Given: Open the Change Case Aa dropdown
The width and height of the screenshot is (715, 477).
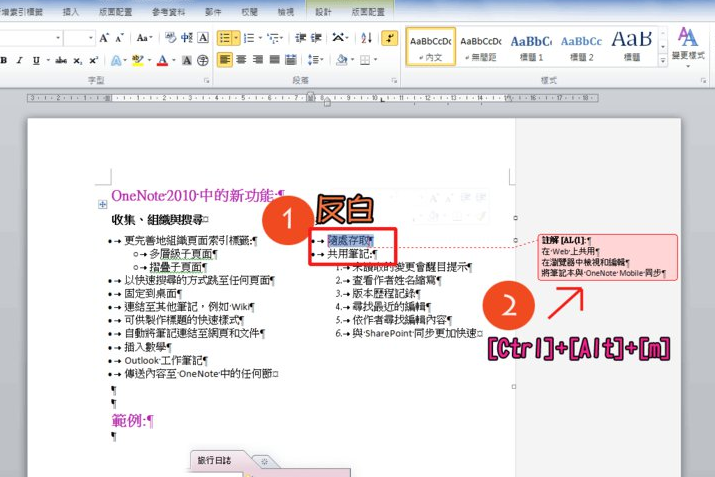Looking at the screenshot, I should 145,38.
